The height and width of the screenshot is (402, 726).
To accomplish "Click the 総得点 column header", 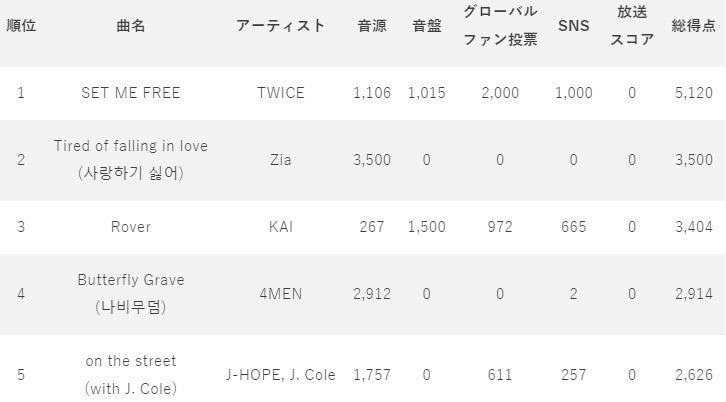I will (693, 25).
